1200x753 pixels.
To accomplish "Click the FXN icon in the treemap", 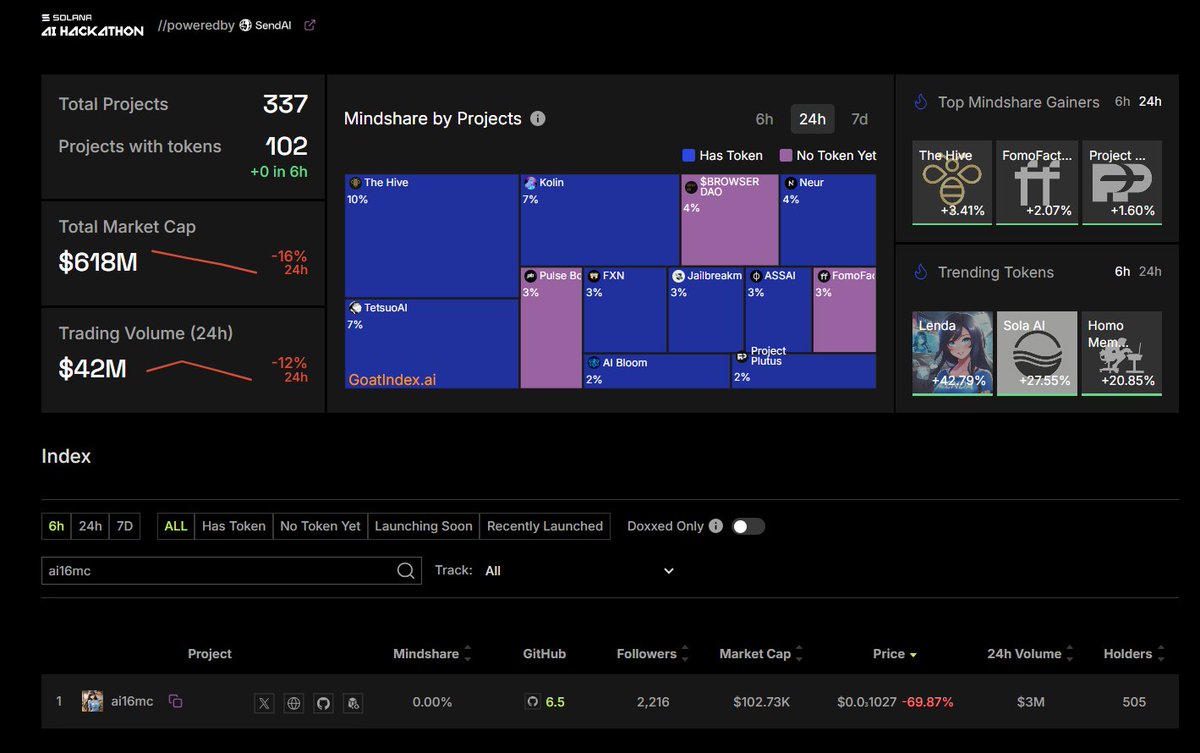I will [593, 276].
